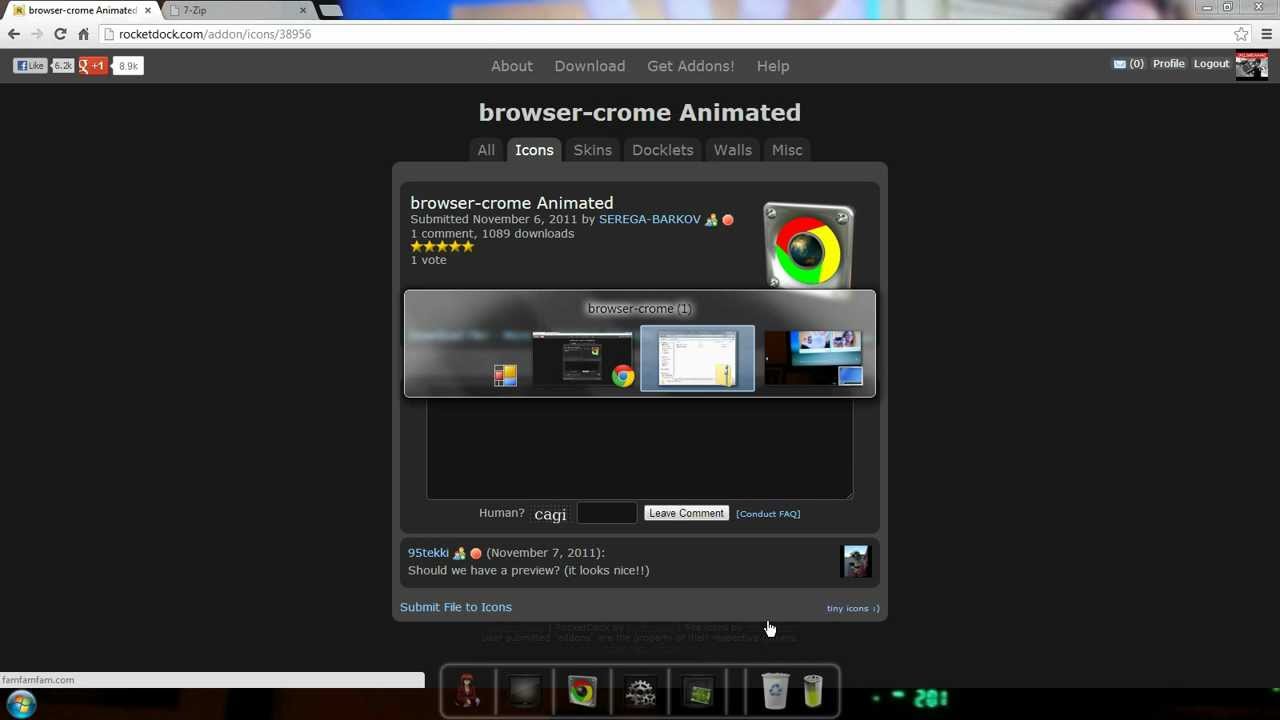Image resolution: width=1280 pixels, height=720 pixels.
Task: Click the address bar URL field
Action: pyautogui.click(x=665, y=34)
